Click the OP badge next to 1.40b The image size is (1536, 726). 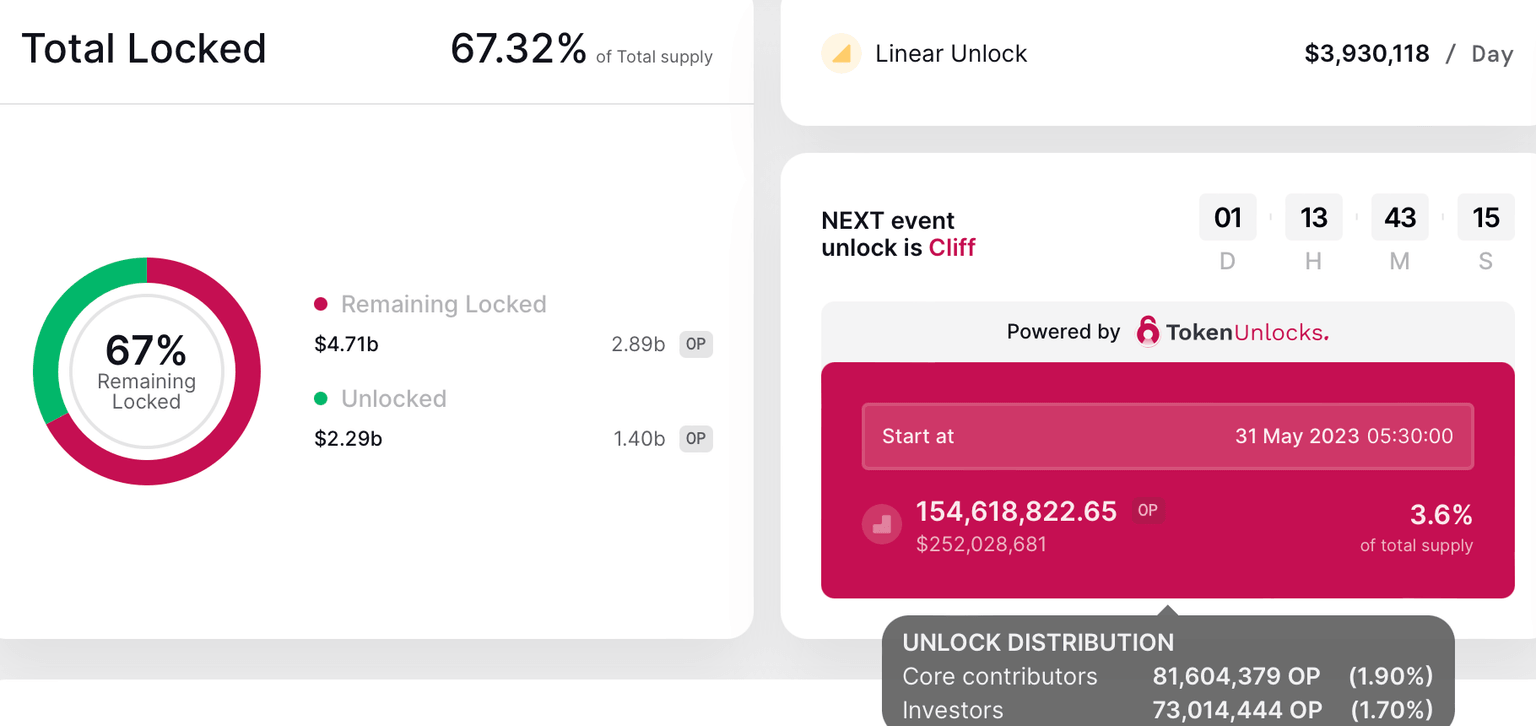pyautogui.click(x=695, y=439)
